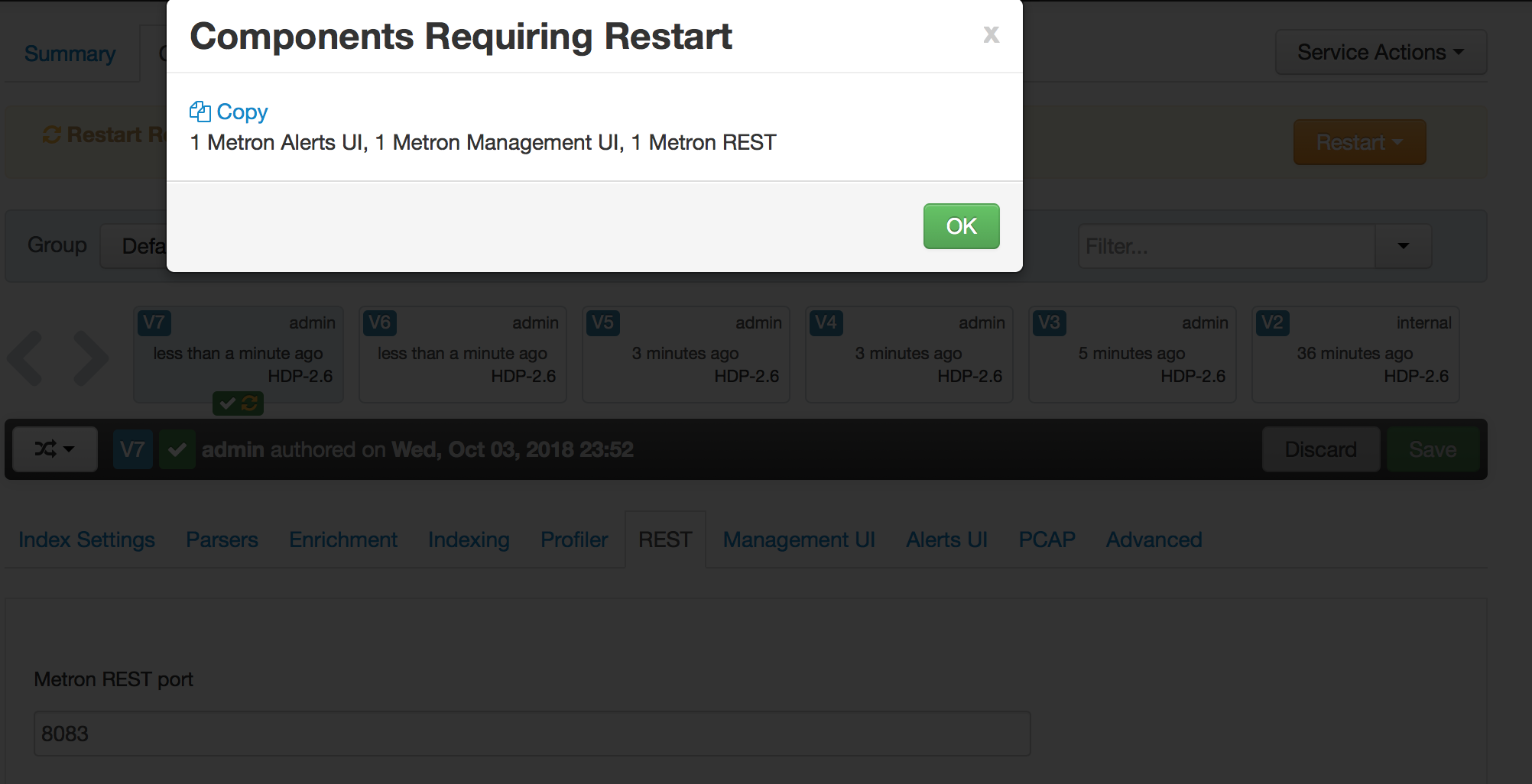Click the Copy clipboard icon in dialog

(200, 112)
